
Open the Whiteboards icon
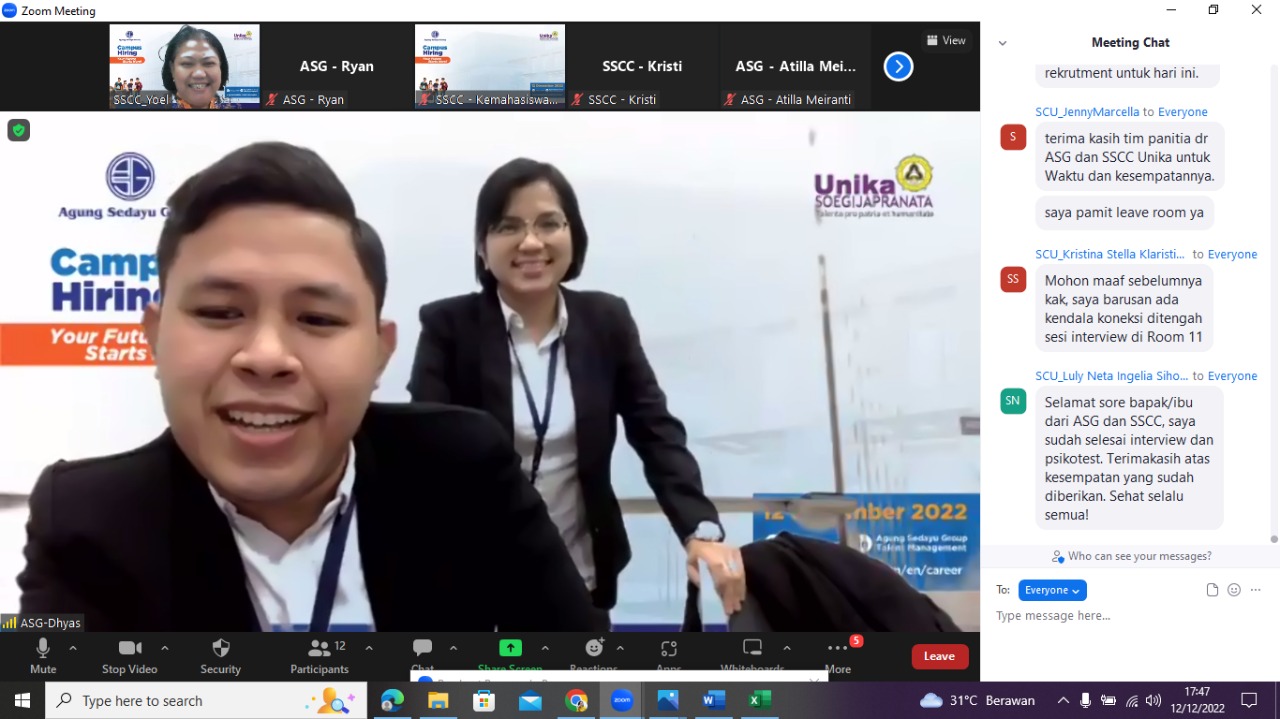(x=752, y=648)
